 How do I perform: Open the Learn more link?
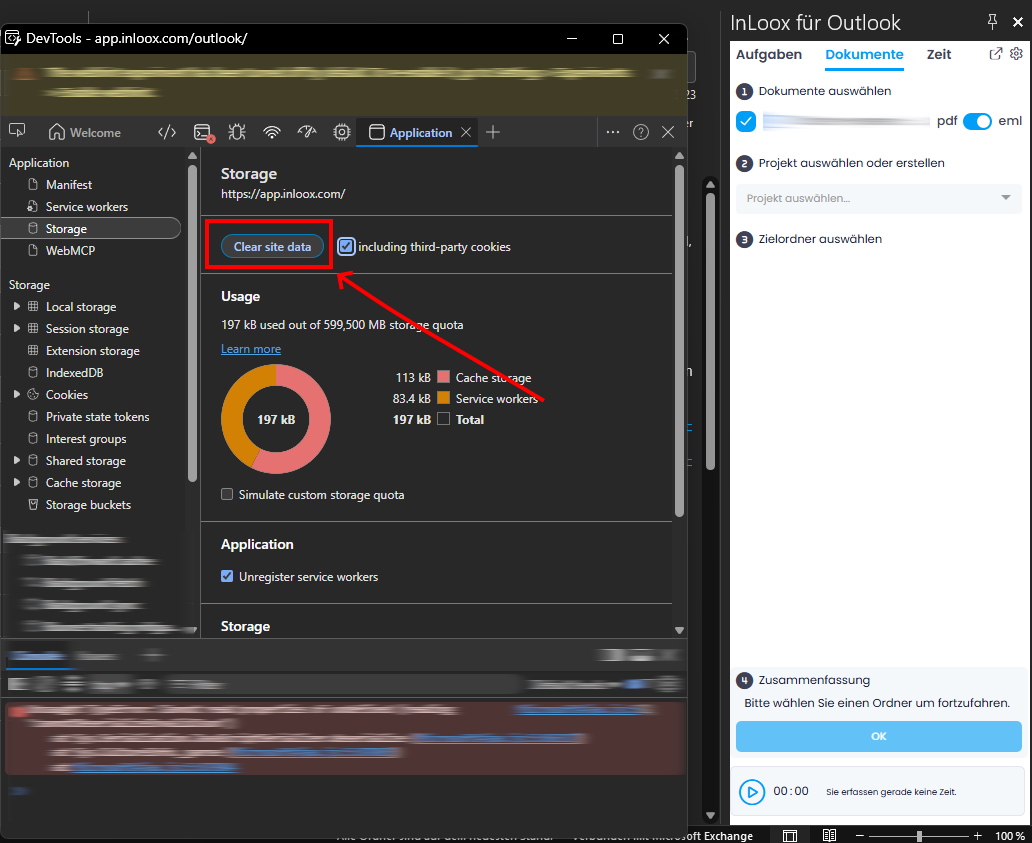pos(251,349)
